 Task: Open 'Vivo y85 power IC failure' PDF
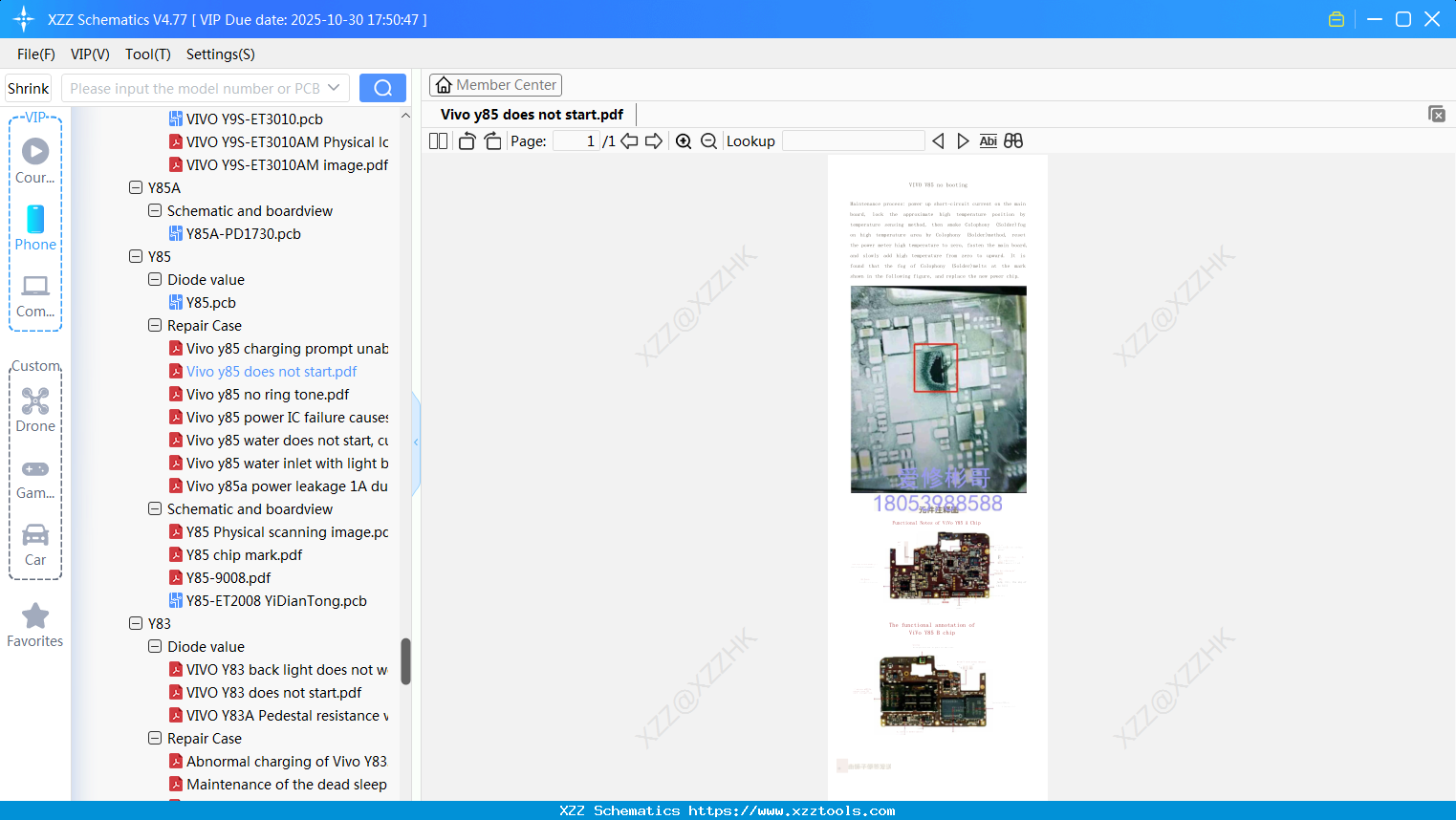[287, 417]
